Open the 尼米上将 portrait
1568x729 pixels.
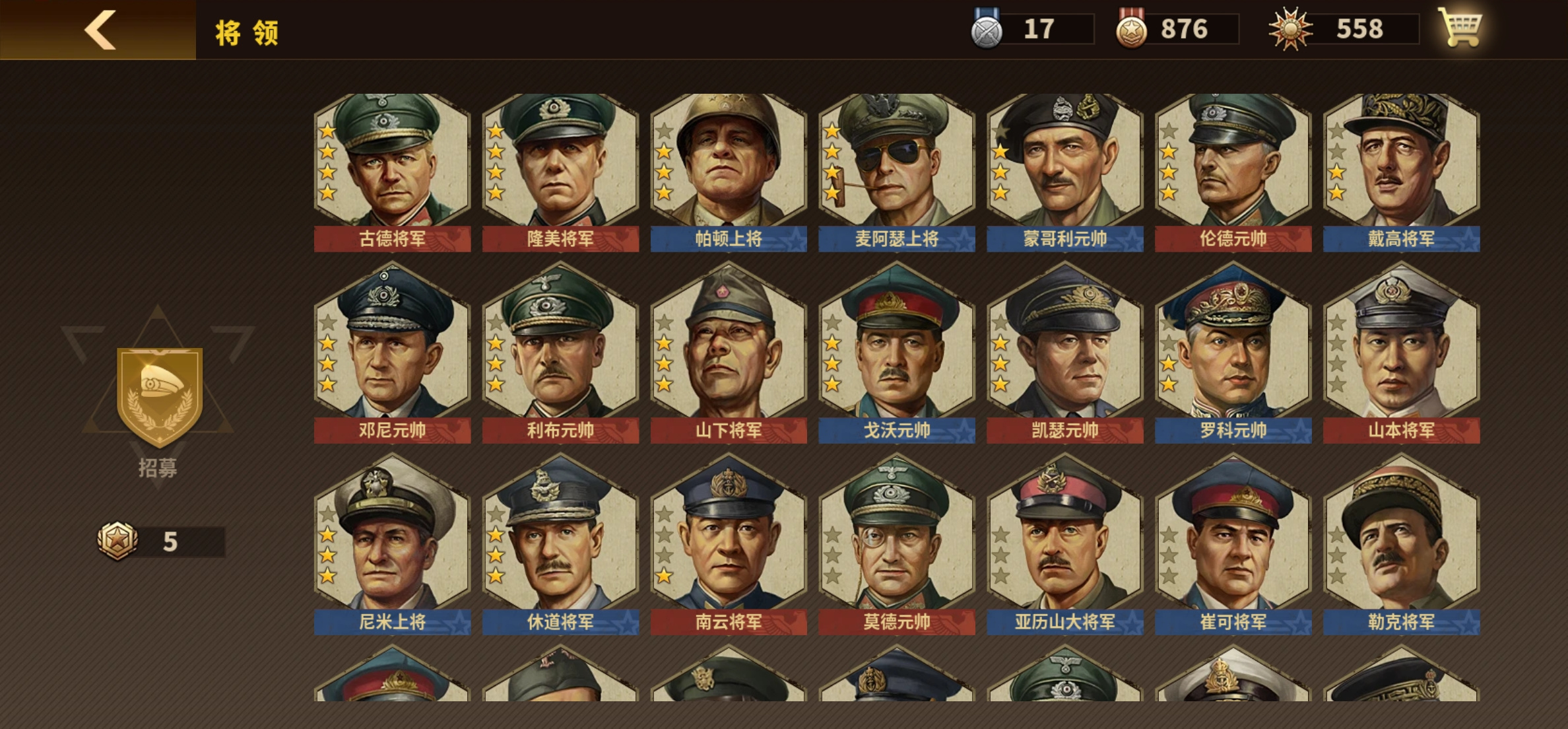[x=393, y=544]
